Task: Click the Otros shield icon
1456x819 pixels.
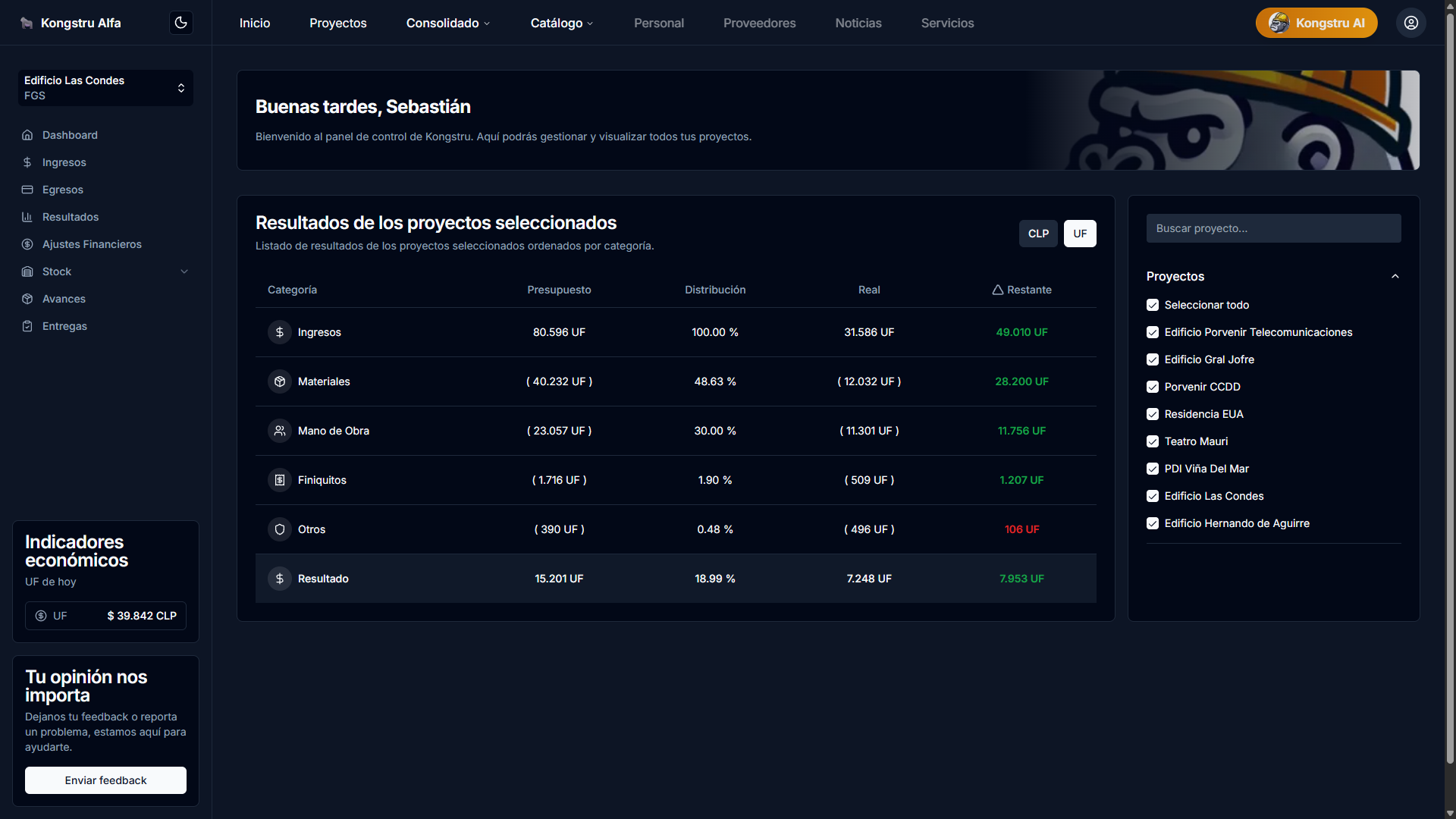Action: click(x=280, y=529)
